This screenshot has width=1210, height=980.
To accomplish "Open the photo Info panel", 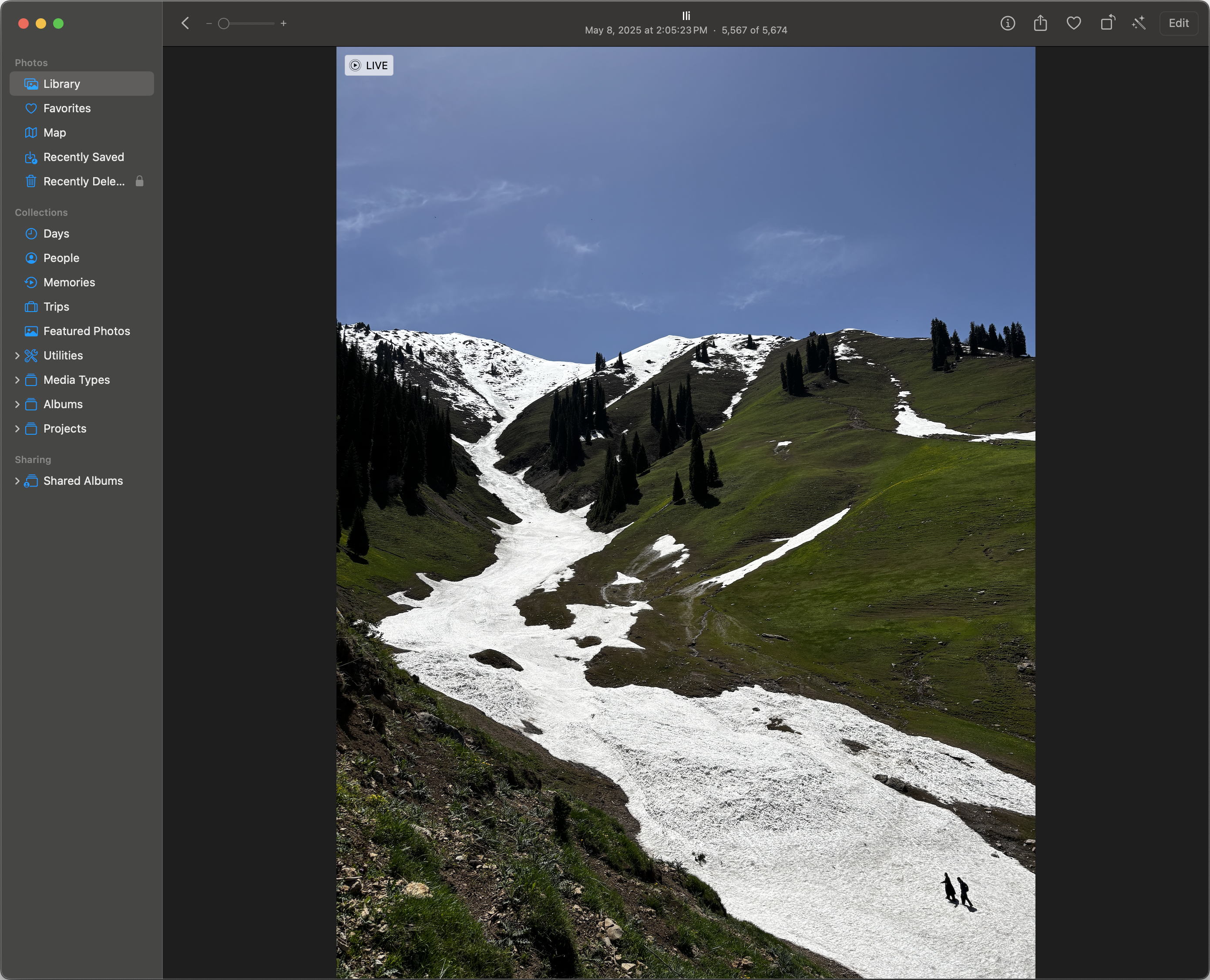I will pos(1007,23).
